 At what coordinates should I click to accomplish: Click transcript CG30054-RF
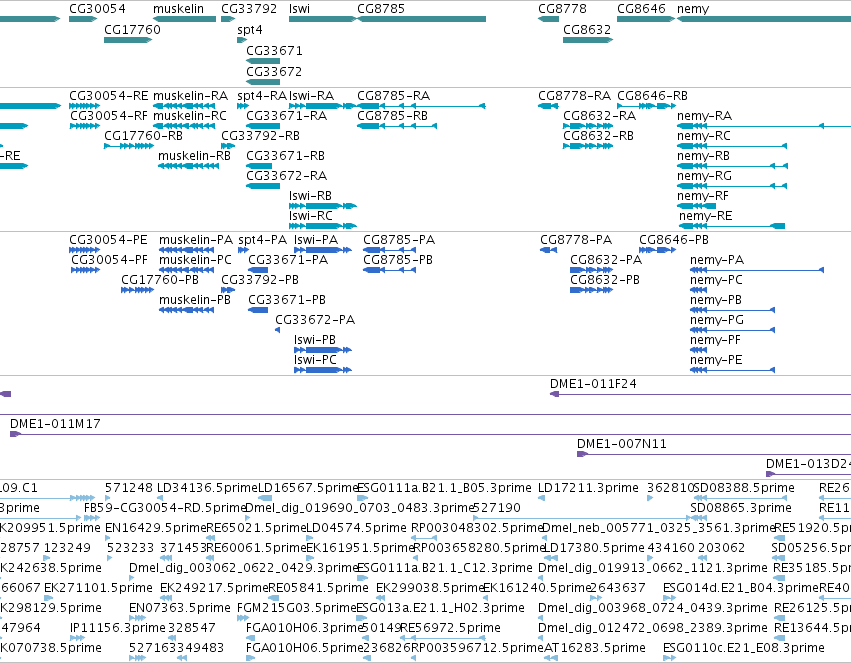pos(109,116)
